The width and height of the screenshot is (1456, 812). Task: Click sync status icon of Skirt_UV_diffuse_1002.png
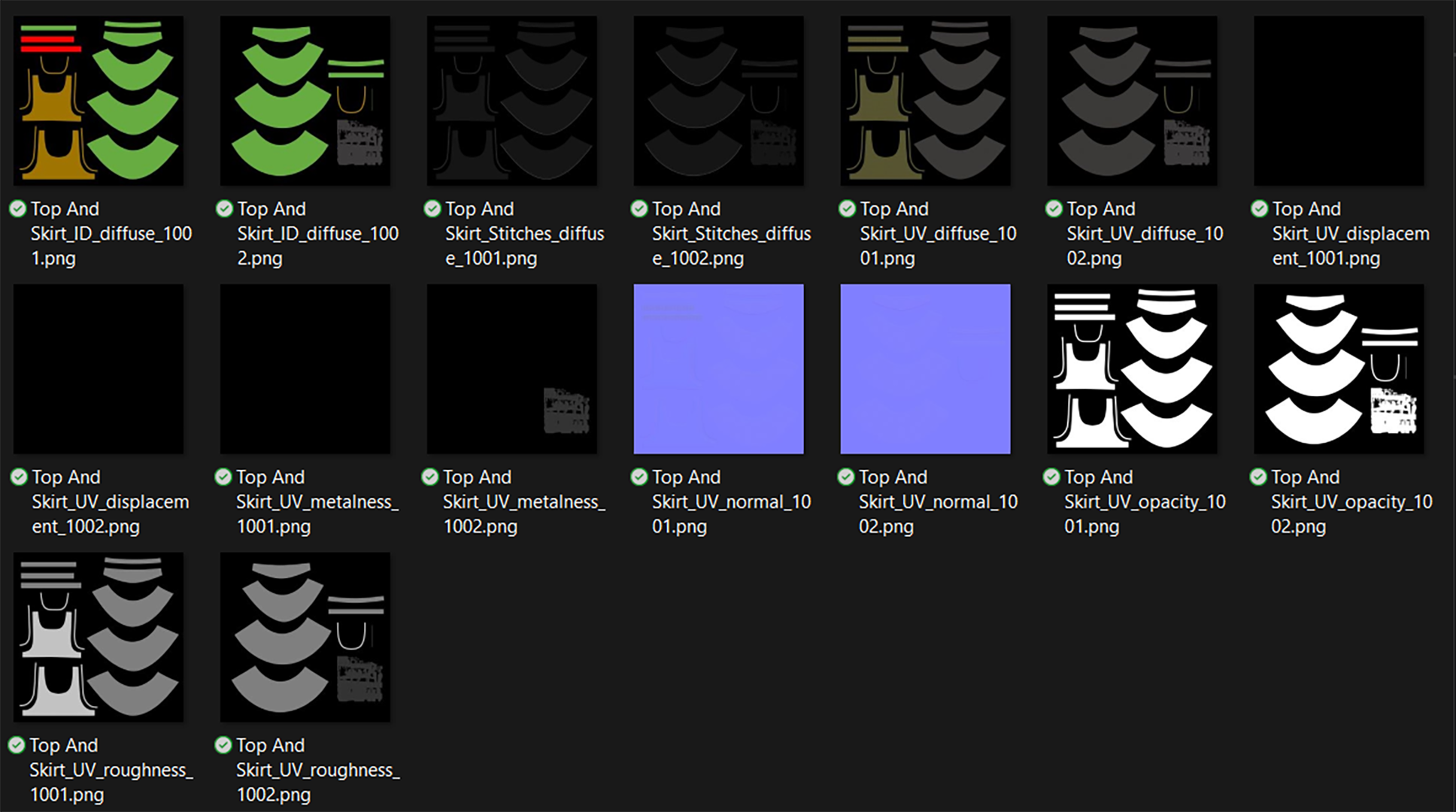(1054, 208)
